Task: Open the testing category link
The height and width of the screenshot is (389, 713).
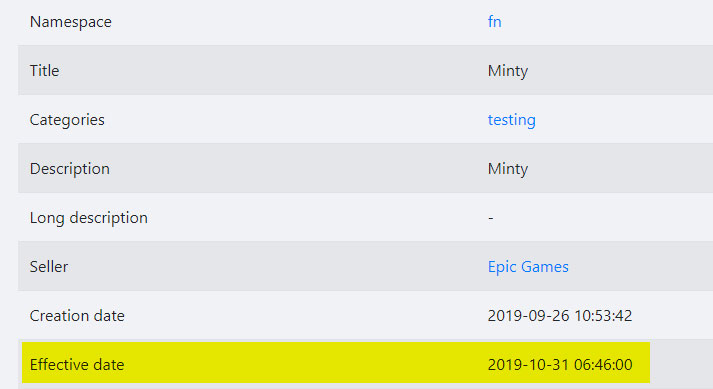Action: click(512, 120)
